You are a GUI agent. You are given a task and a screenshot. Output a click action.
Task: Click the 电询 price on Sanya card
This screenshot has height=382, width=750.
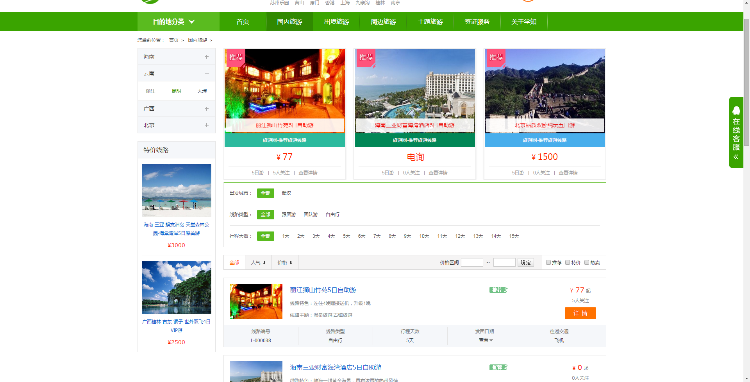click(x=415, y=157)
